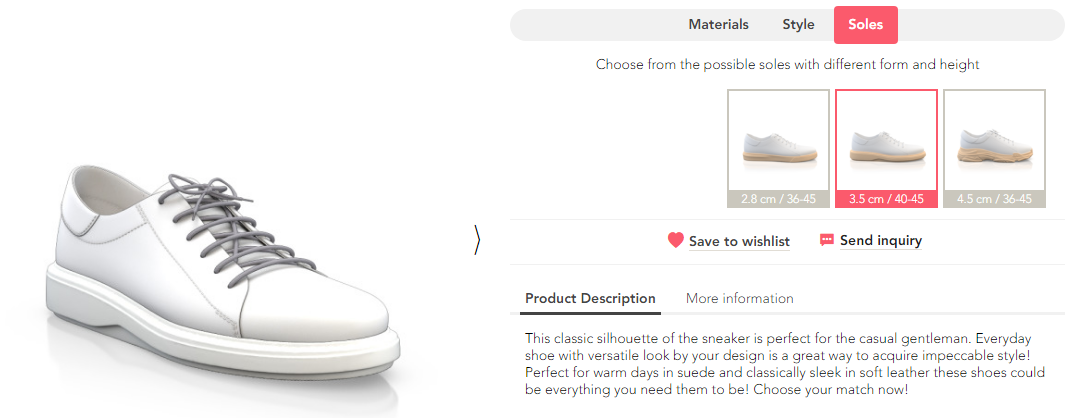Click the highlighted "3.5 cm / 40-45" label
The image size is (1072, 418).
click(x=886, y=198)
